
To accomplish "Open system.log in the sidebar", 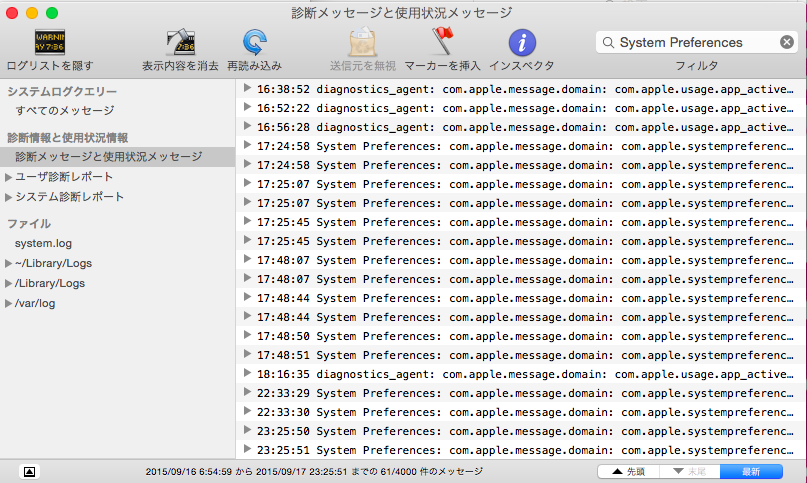I will (43, 243).
